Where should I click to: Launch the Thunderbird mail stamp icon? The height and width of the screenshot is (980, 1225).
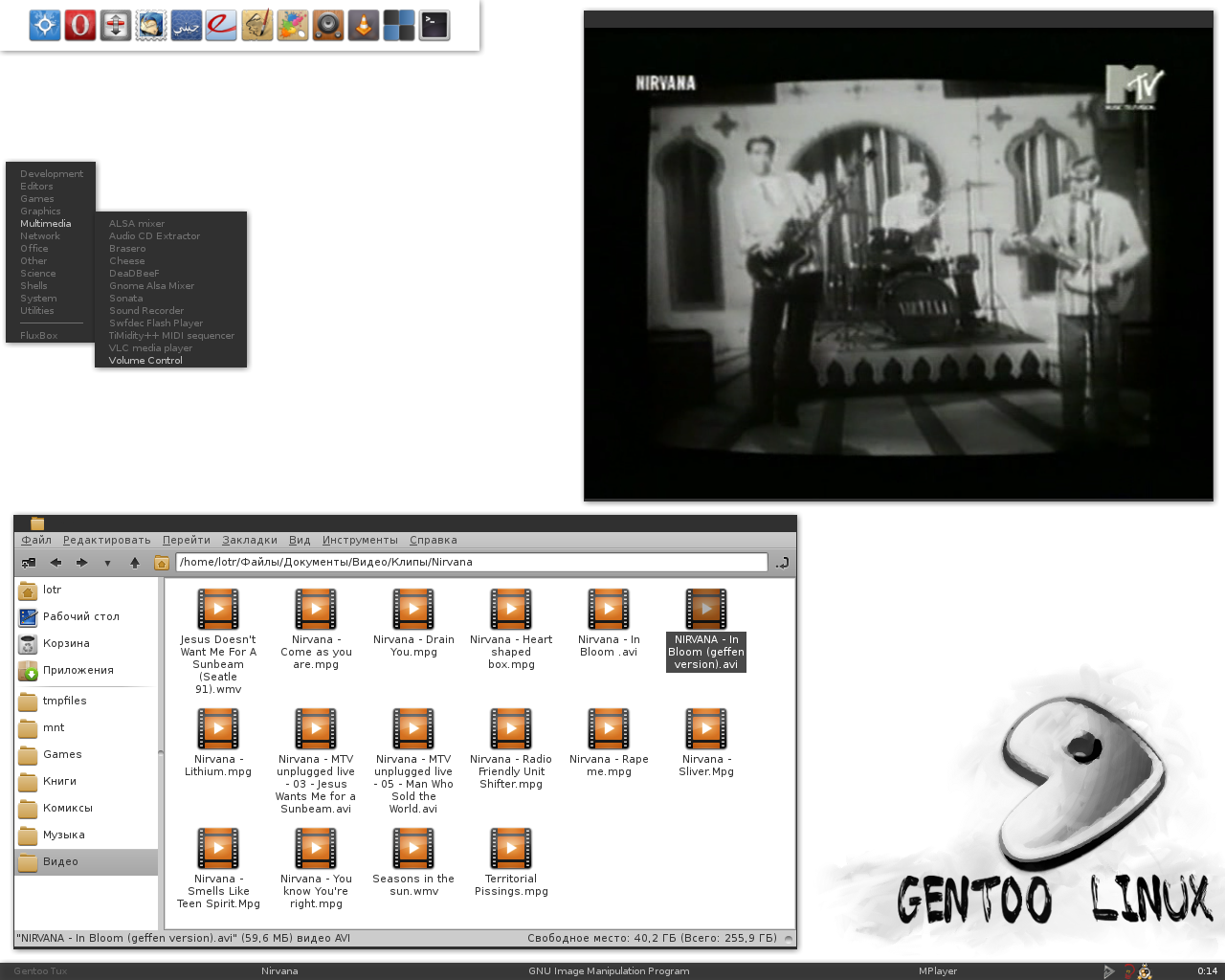click(151, 25)
